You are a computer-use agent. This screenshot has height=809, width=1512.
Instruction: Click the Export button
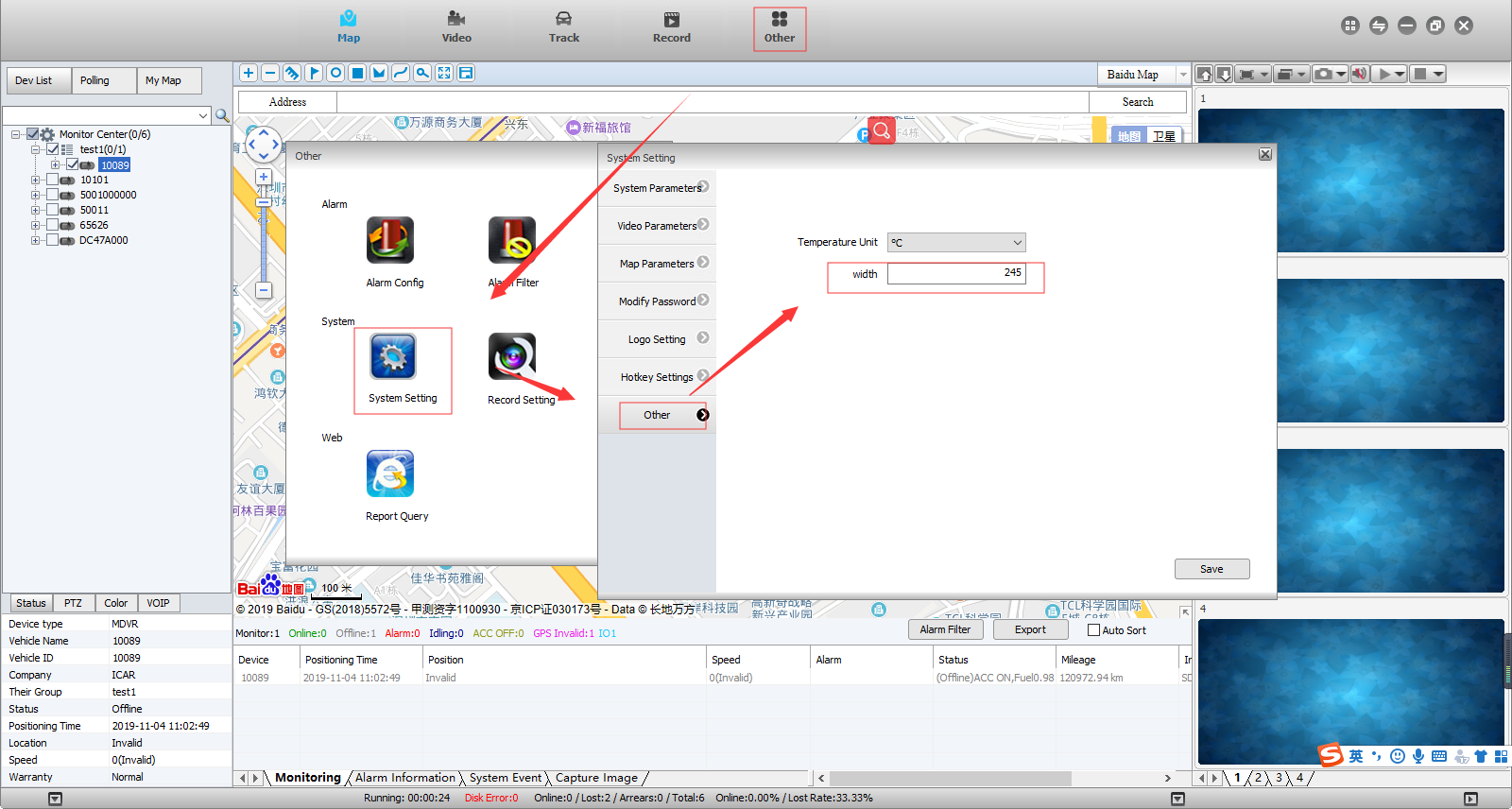(x=1030, y=629)
